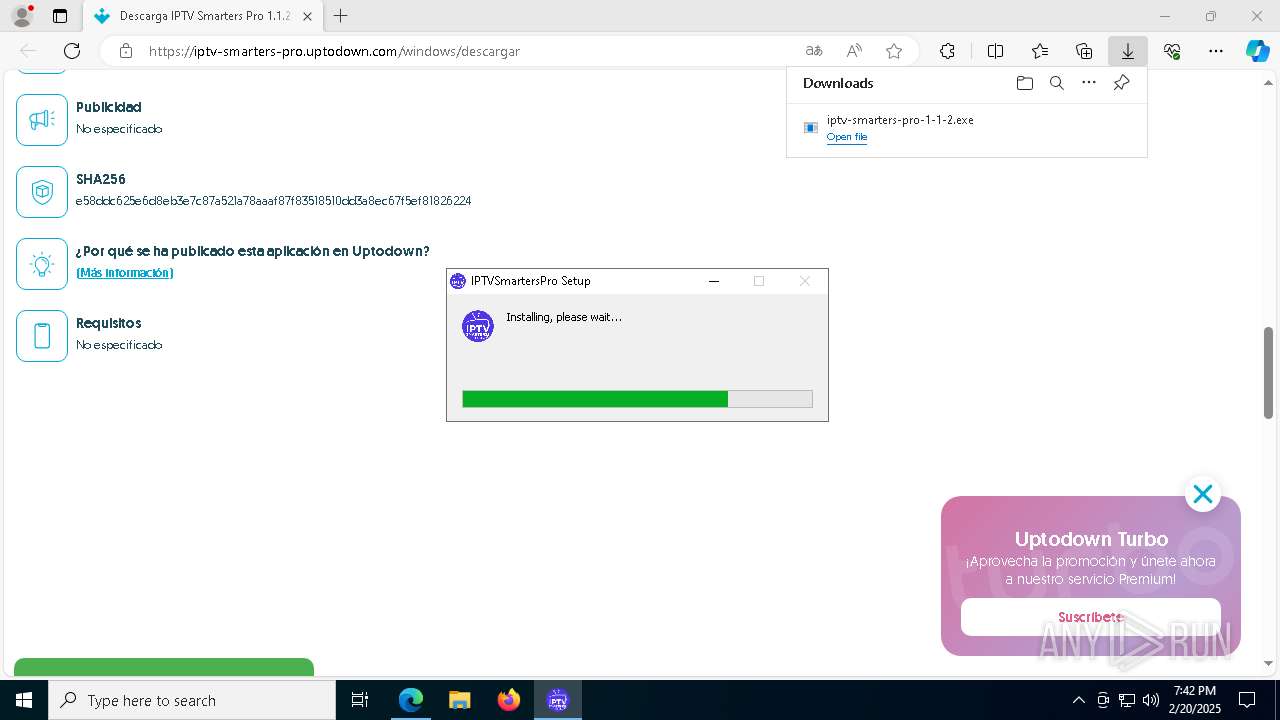Image resolution: width=1280 pixels, height=720 pixels.
Task: Click the SHA256 hash value text
Action: tap(273, 201)
